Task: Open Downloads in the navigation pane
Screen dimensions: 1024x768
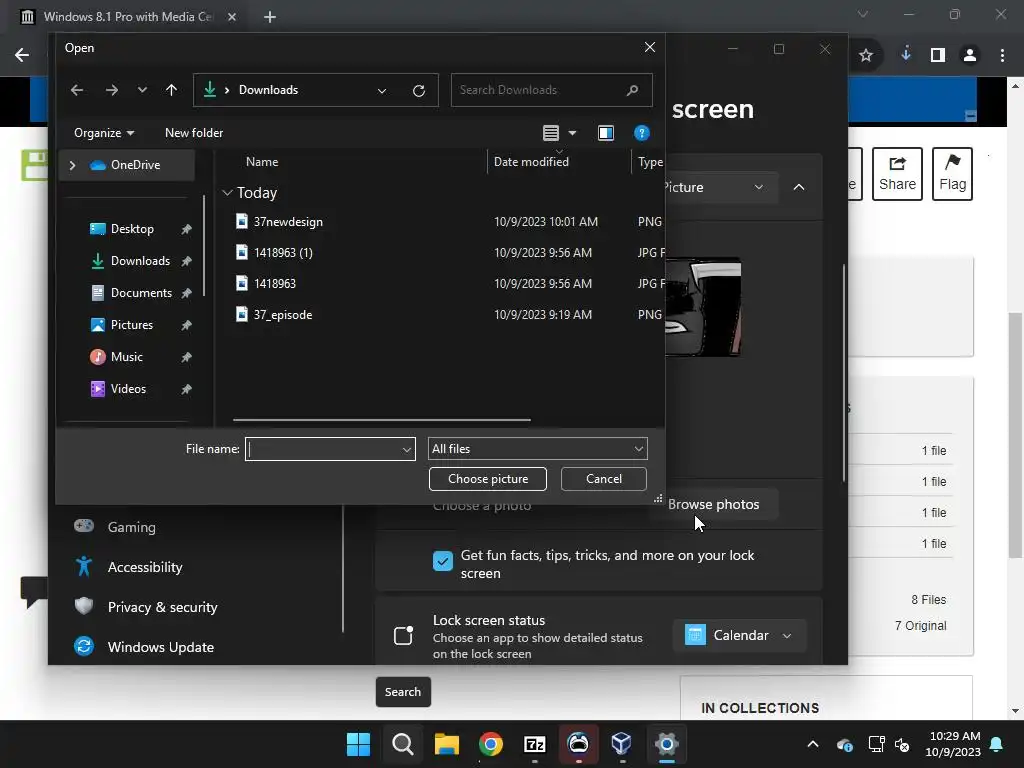Action: click(140, 261)
